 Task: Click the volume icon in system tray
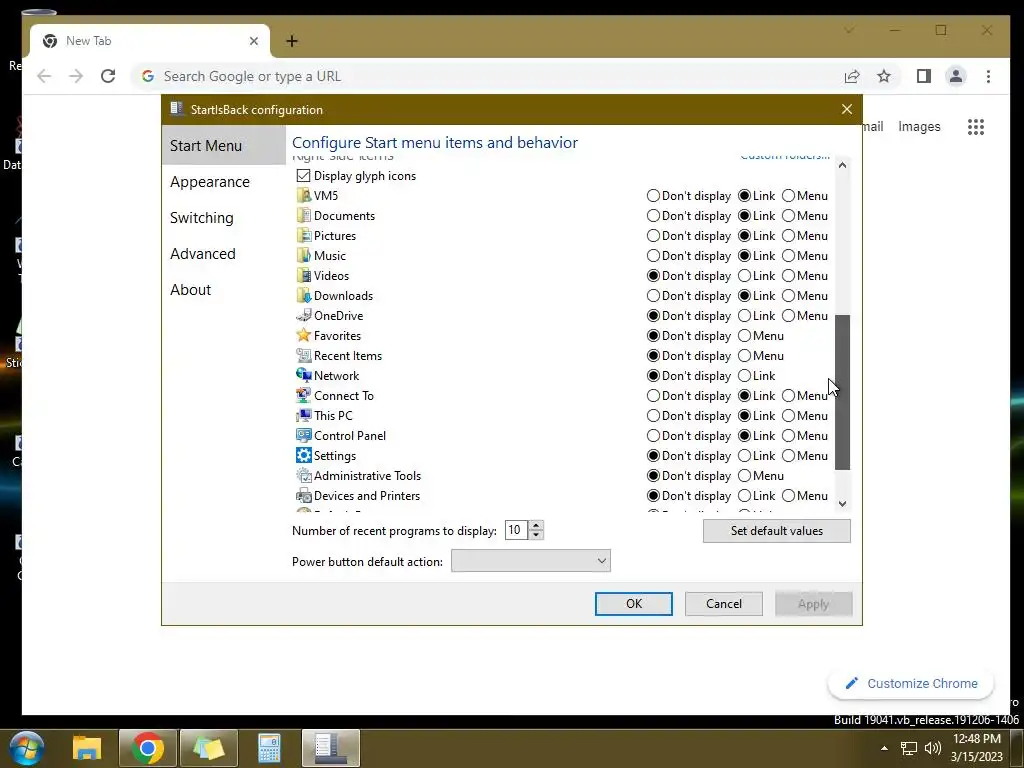pyautogui.click(x=933, y=748)
